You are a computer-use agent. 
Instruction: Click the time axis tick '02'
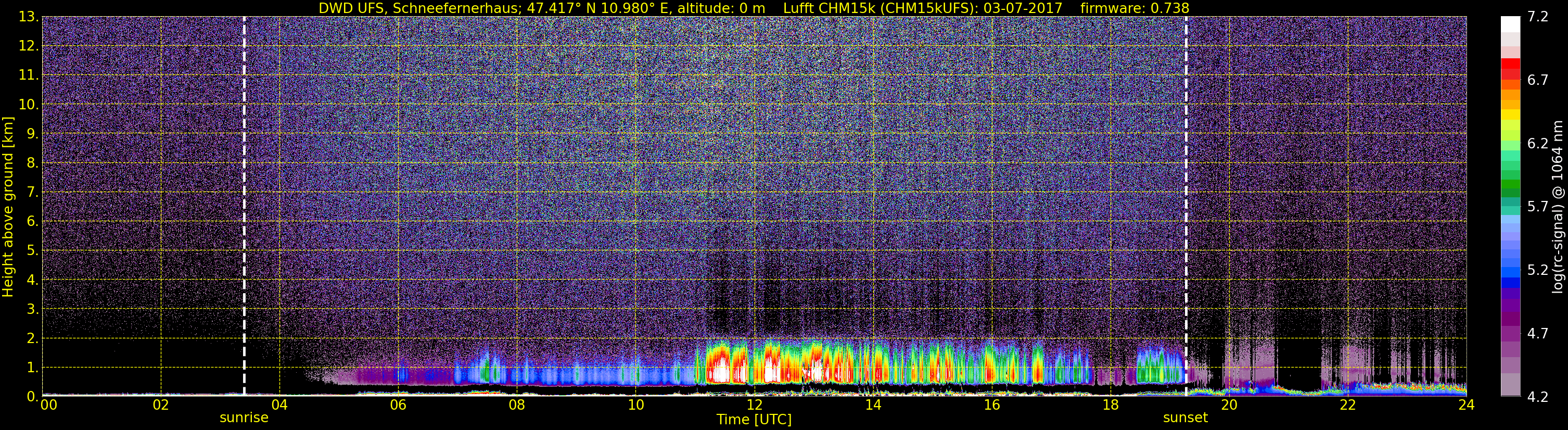tap(161, 404)
